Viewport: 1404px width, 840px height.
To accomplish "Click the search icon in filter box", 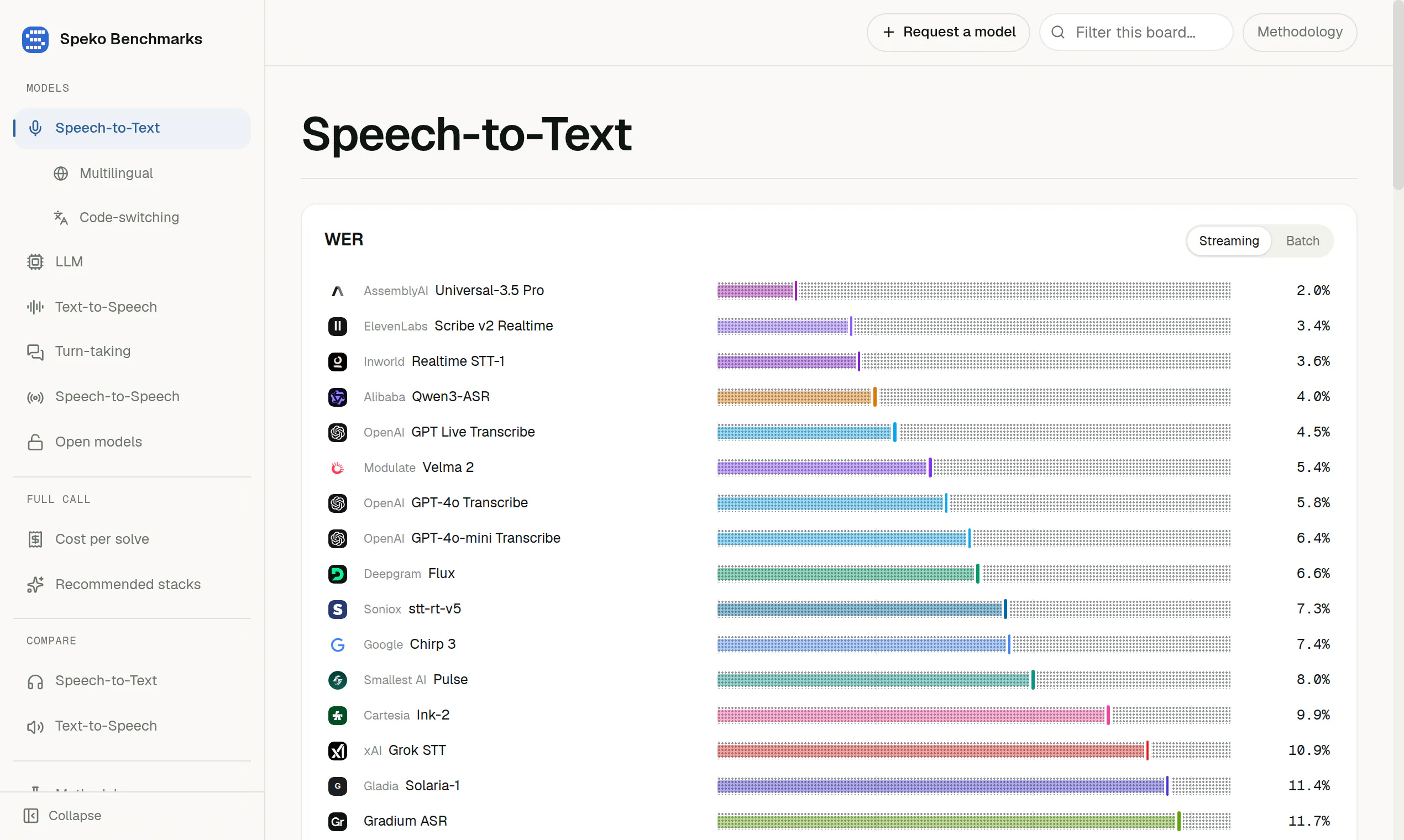I will [1057, 32].
